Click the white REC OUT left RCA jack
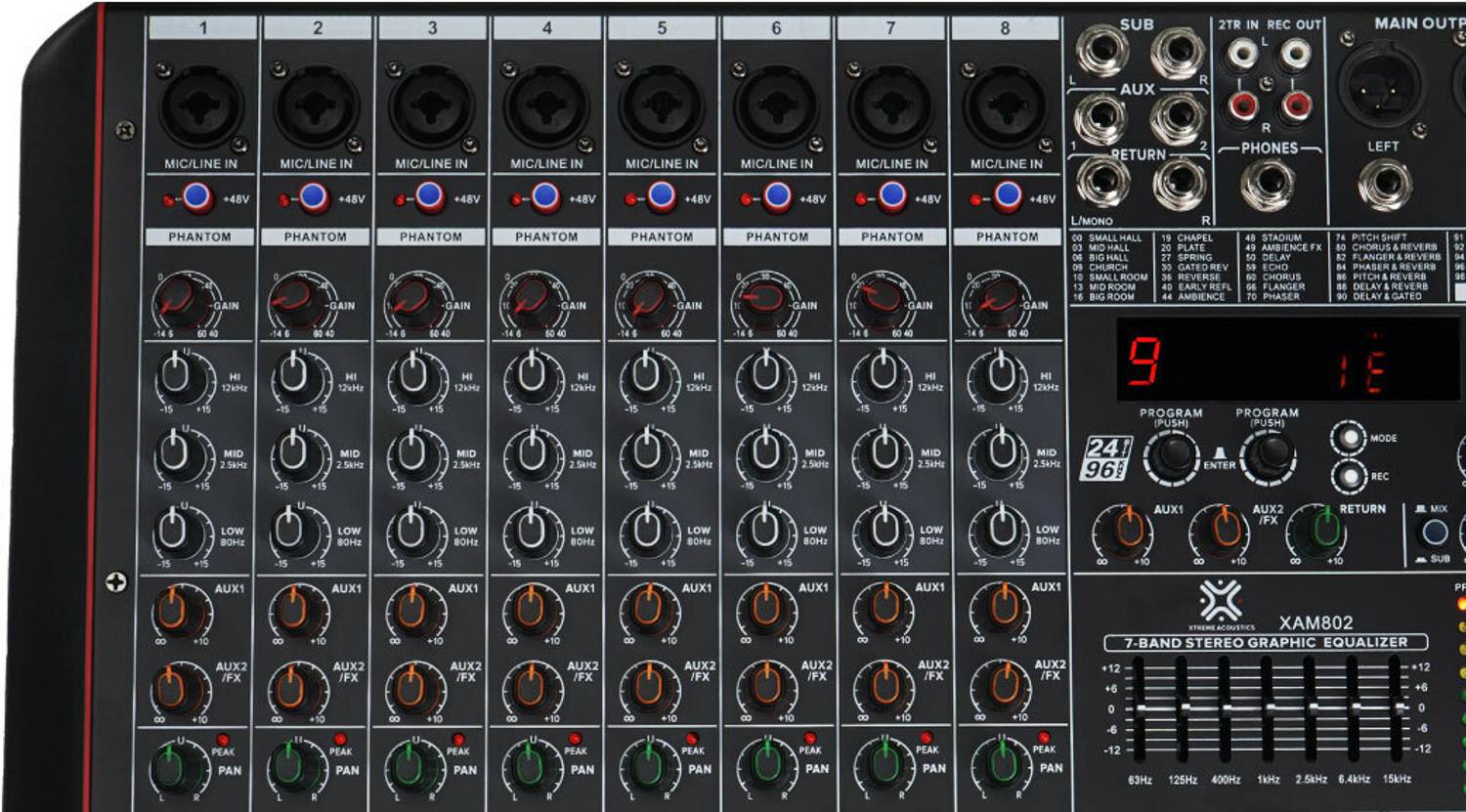 pos(1295,55)
